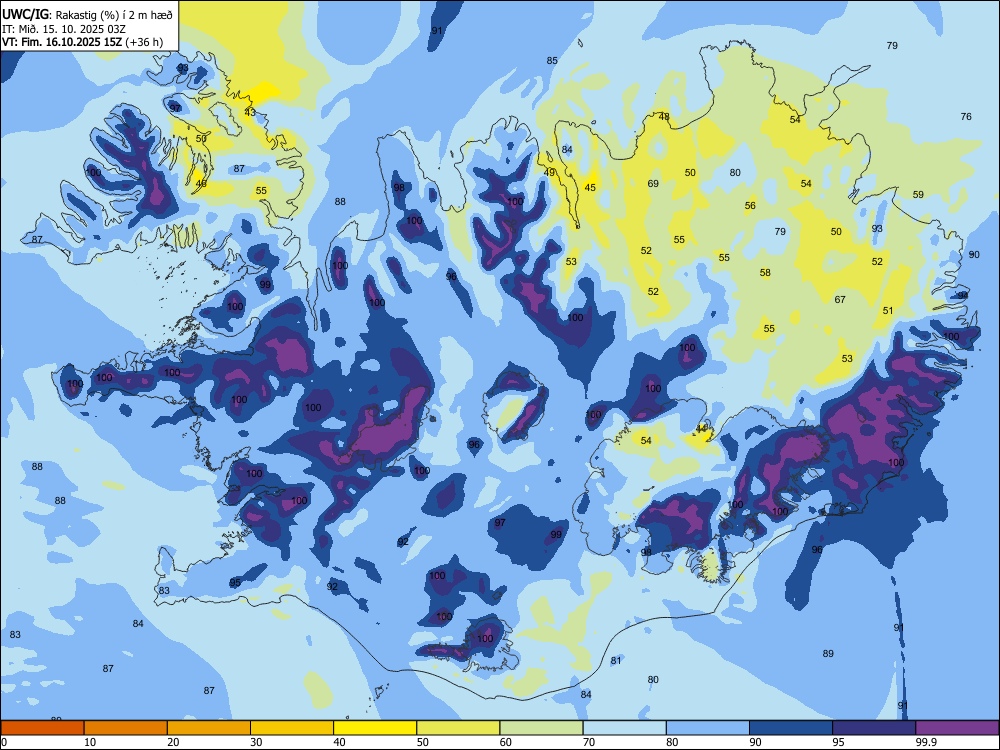The height and width of the screenshot is (750, 1000).
Task: Click the light blue 70–80 legend band
Action: (x=624, y=728)
